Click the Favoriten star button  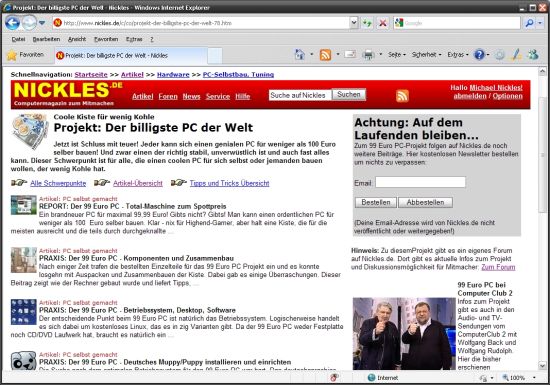(26, 55)
